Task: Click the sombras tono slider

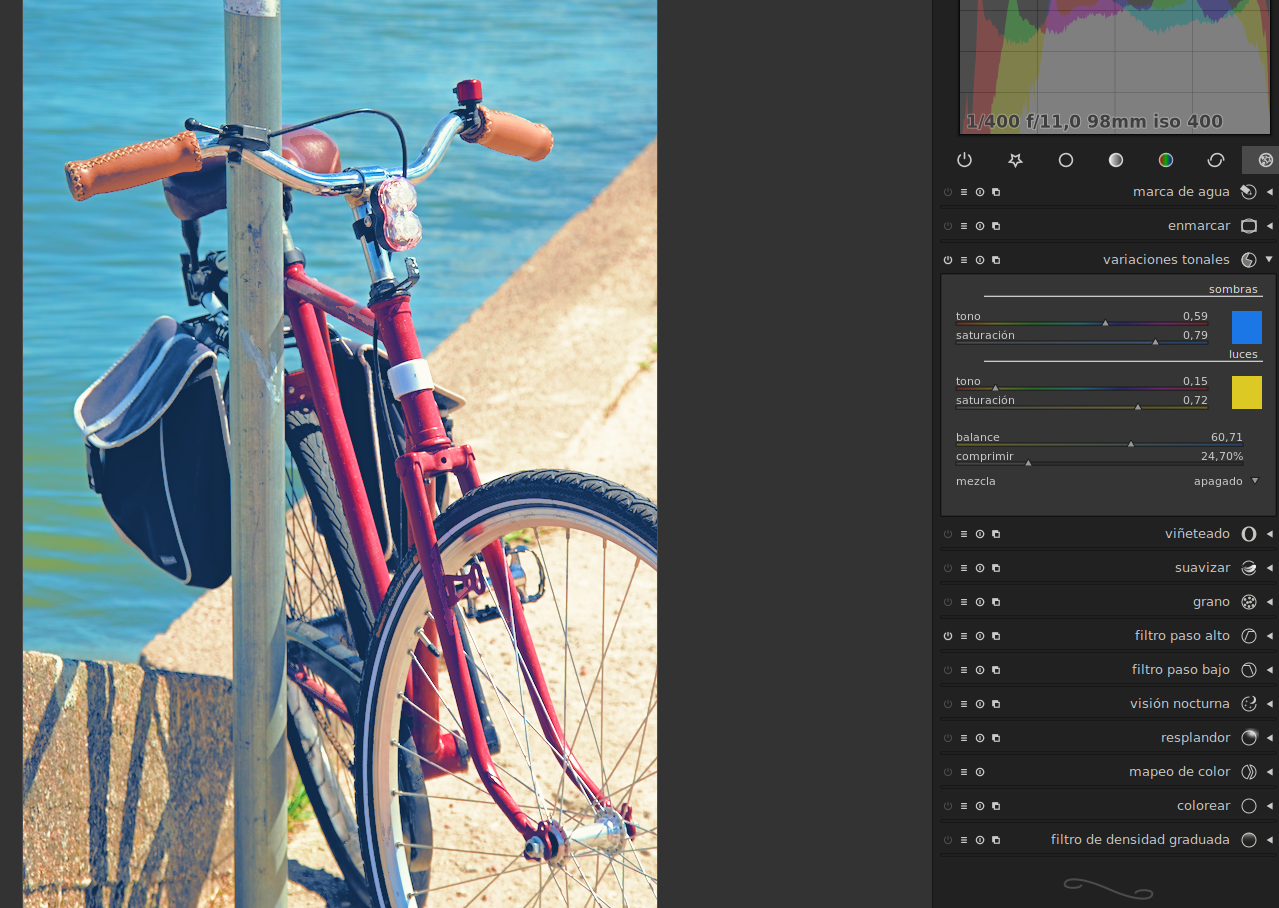Action: 1081,318
